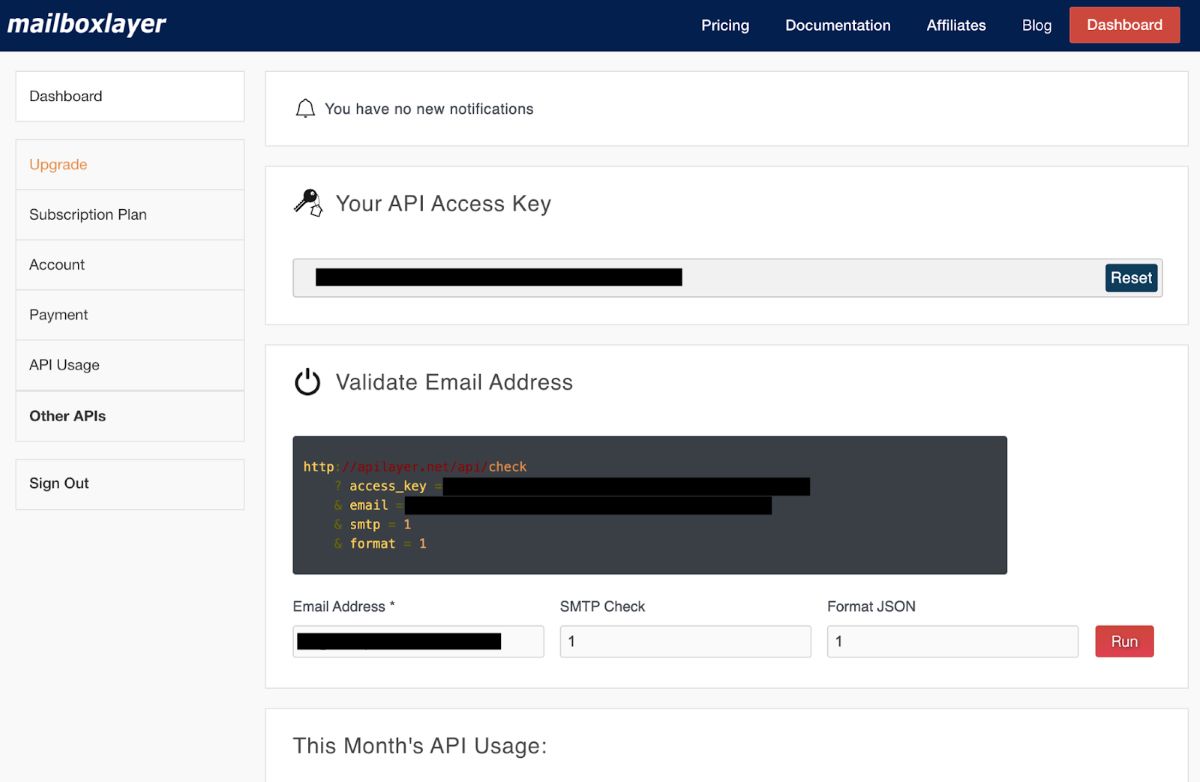Click the SMTP Check input field
Image resolution: width=1200 pixels, height=782 pixels.
tap(685, 641)
